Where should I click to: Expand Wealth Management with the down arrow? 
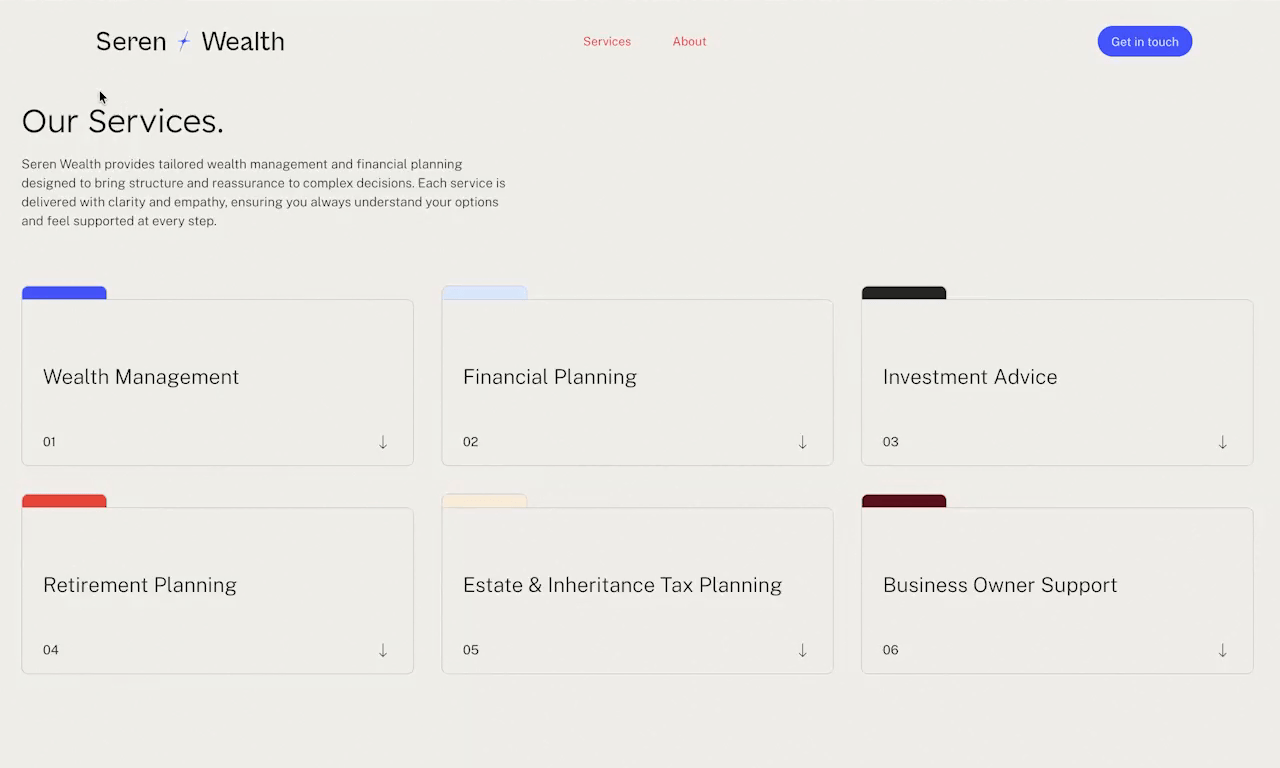[x=383, y=442]
